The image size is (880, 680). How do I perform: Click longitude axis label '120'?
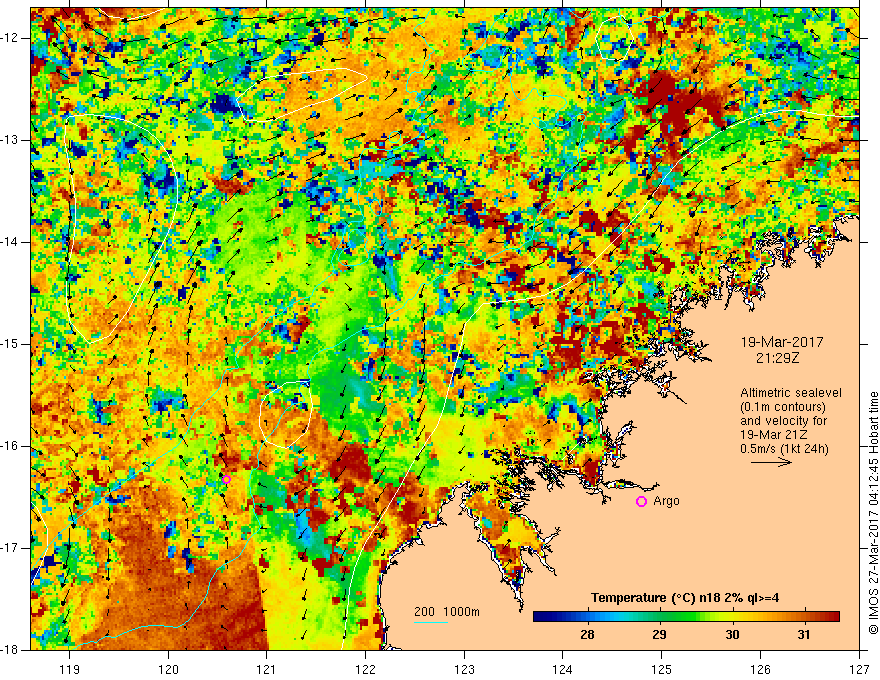(168, 669)
